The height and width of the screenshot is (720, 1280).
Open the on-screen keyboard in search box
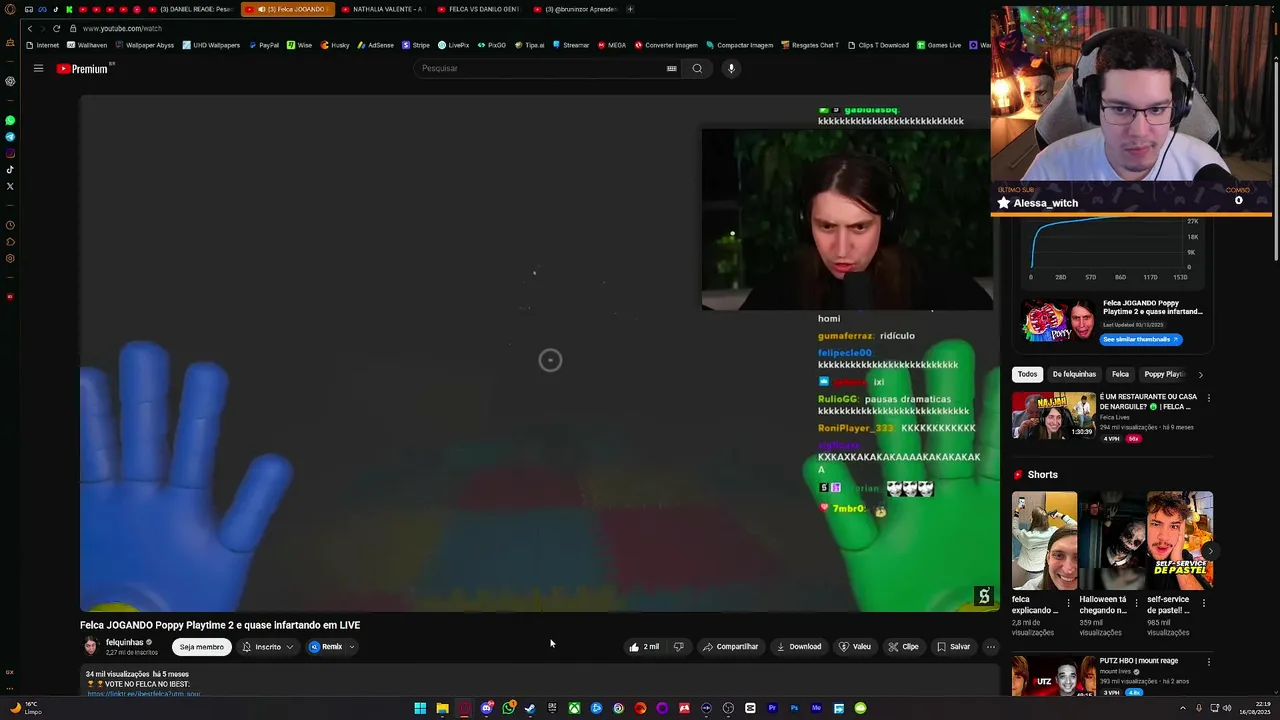[671, 68]
